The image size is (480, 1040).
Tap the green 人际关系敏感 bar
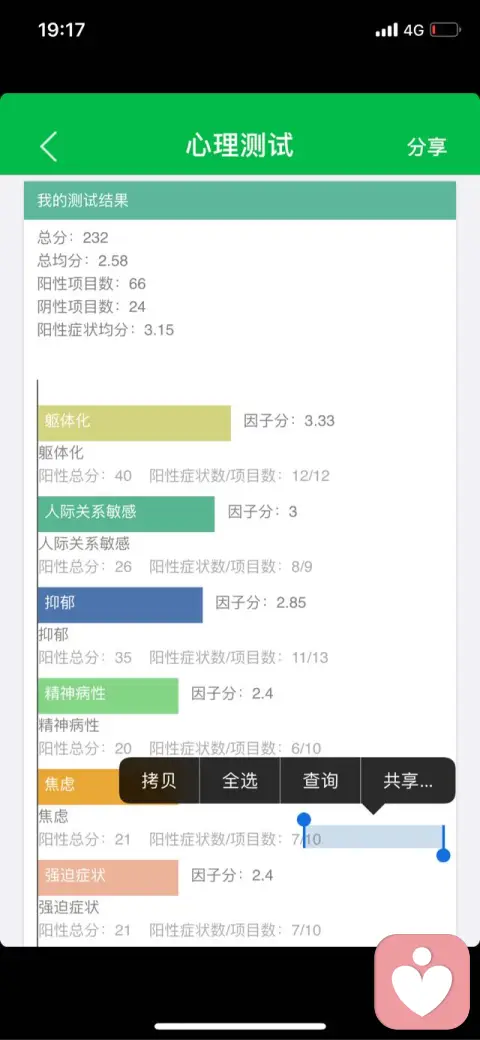click(x=127, y=514)
